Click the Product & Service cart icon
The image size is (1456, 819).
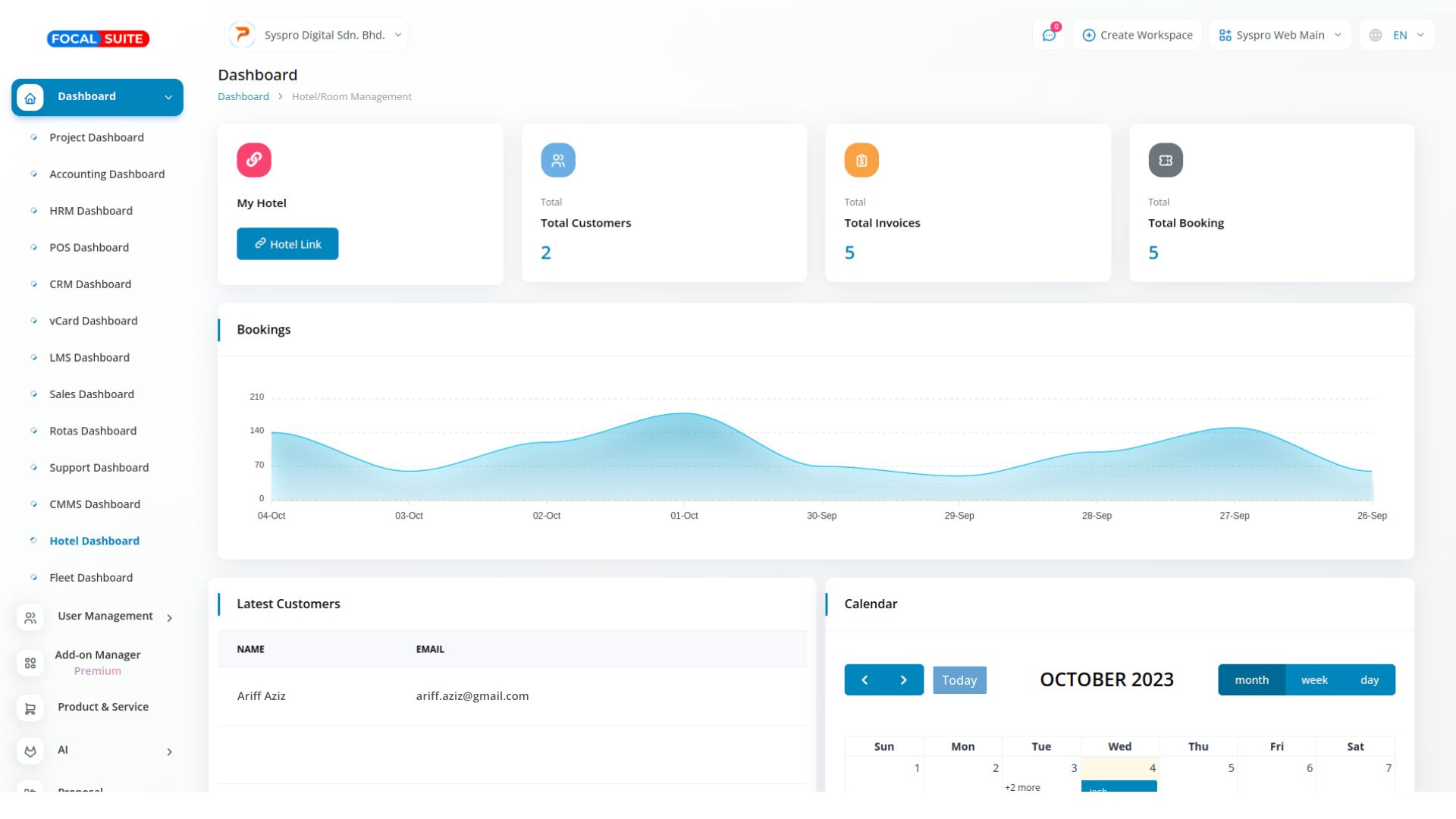point(30,708)
